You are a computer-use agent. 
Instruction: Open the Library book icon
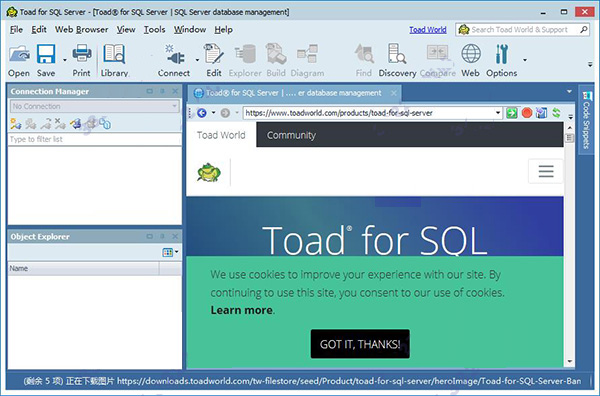tap(114, 54)
